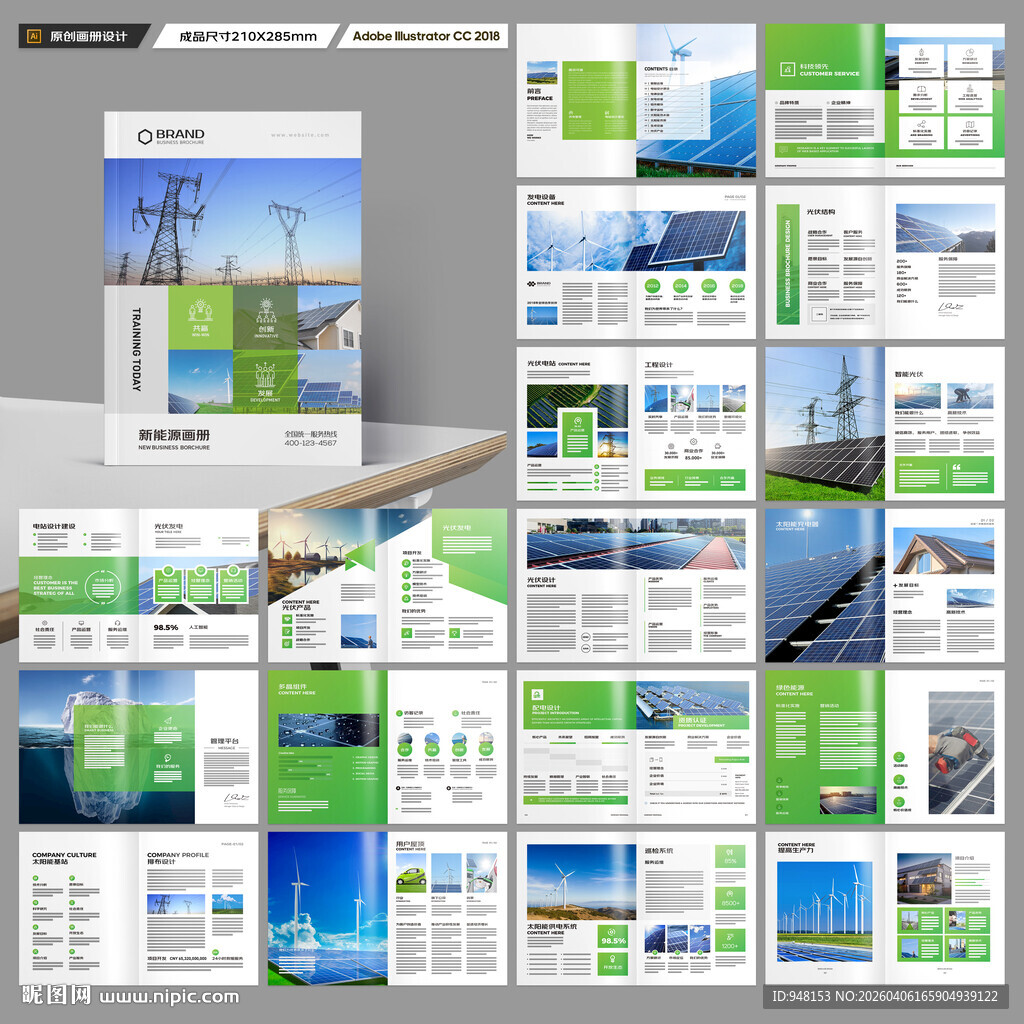Click the COMPANY PROFILE 排布设计 heading
Screen dimensions: 1024x1024
click(178, 858)
